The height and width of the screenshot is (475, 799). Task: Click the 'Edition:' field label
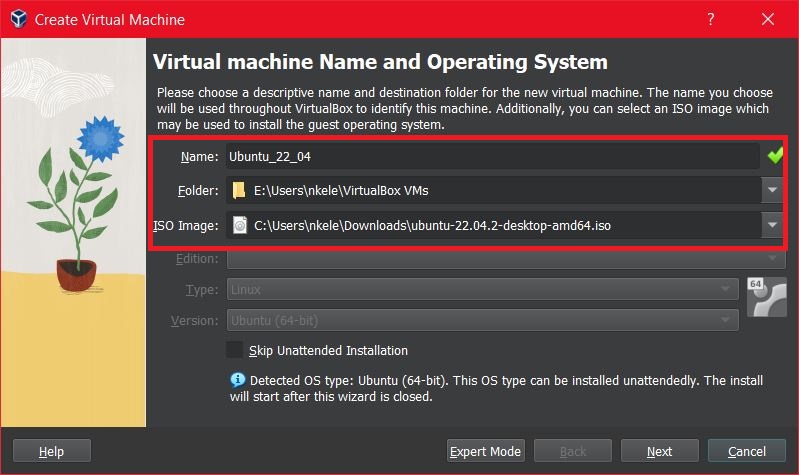[x=197, y=258]
